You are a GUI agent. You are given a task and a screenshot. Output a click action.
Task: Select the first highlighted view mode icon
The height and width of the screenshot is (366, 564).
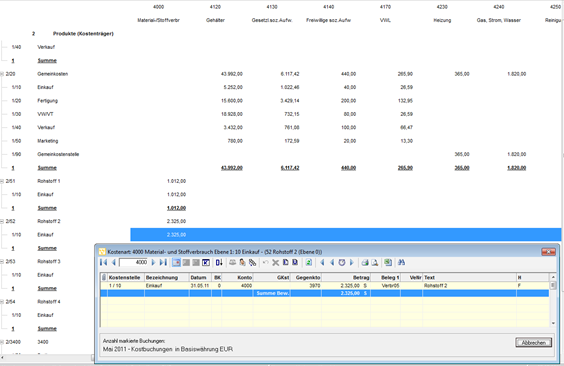coord(176,262)
